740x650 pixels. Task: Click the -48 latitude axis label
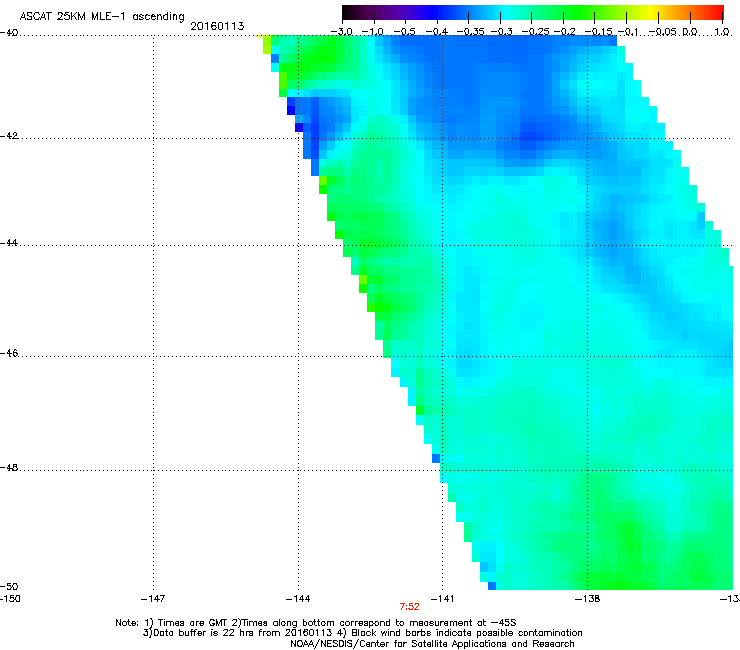9,467
